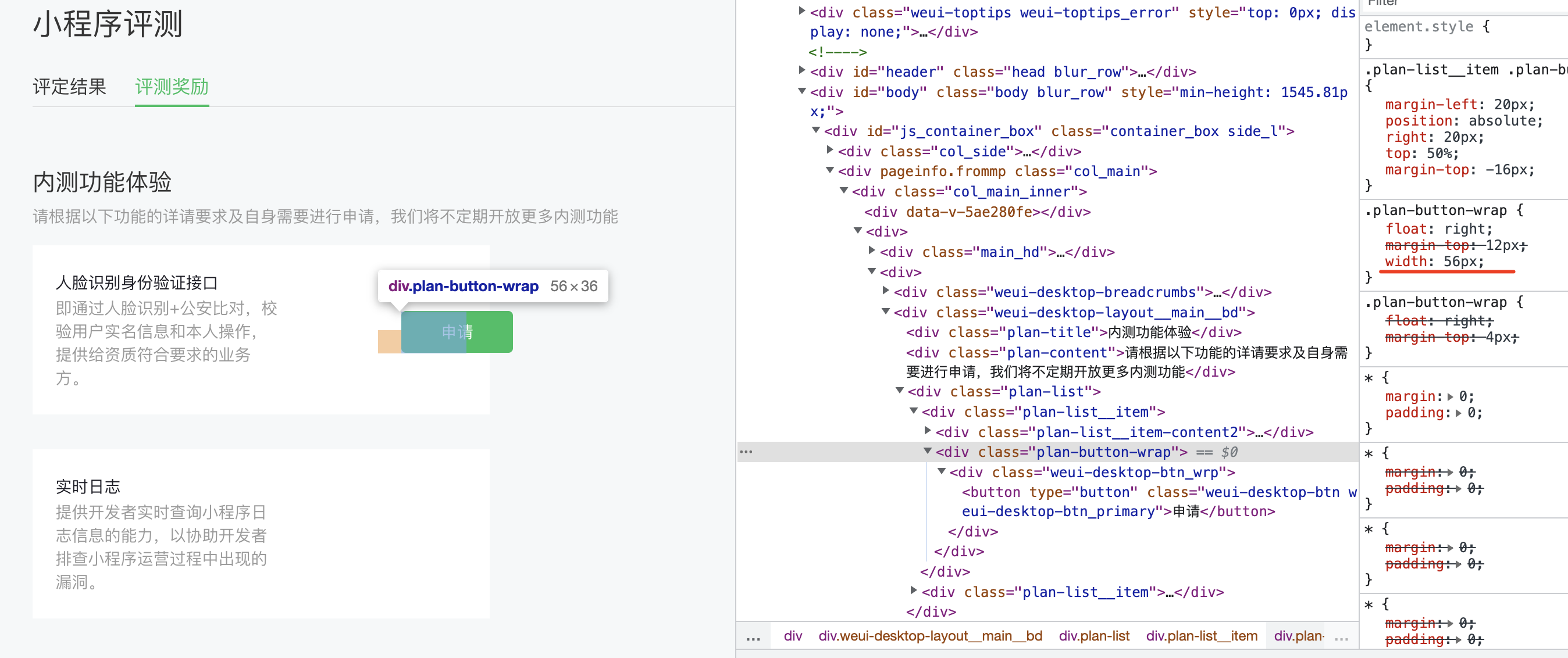This screenshot has width=1568, height=658.
Task: Expand the active margin shorthand triangle
Action: pos(1451,397)
